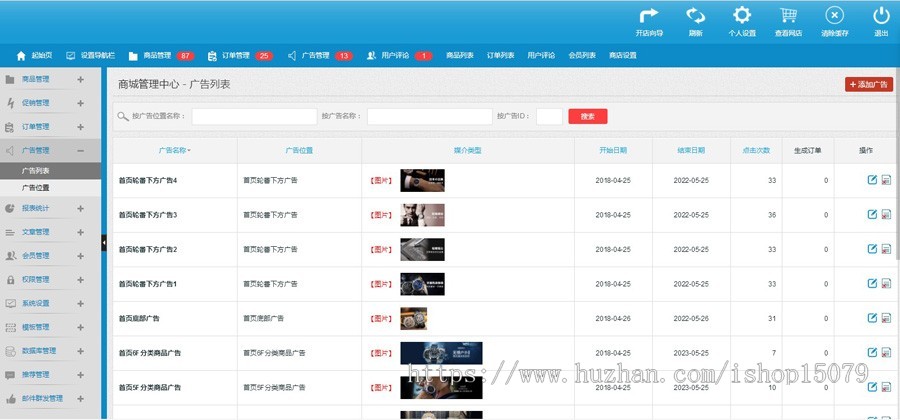Click the 清除缓存 clear cache icon
The height and width of the screenshot is (420, 900).
[x=835, y=15]
